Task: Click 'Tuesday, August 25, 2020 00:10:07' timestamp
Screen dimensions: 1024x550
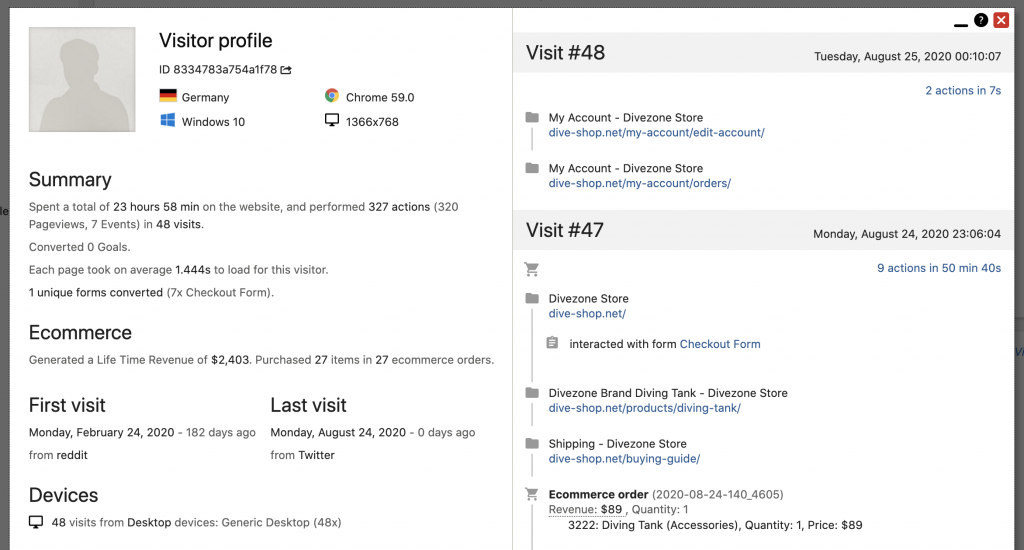Action: tap(907, 57)
